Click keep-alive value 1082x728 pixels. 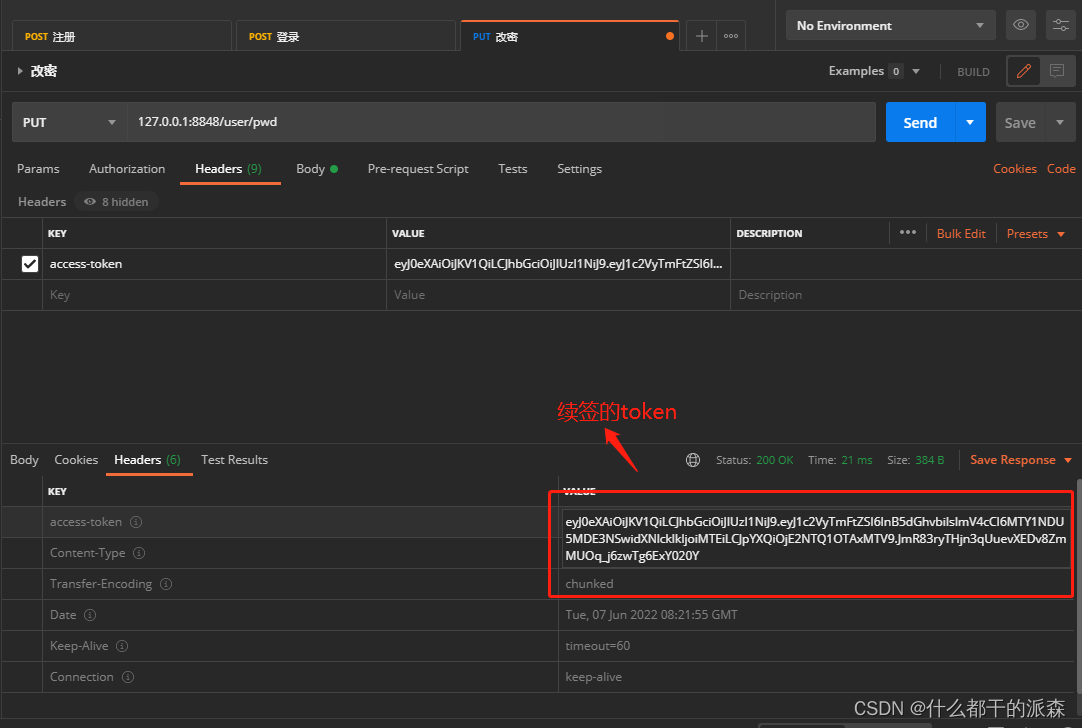point(593,677)
